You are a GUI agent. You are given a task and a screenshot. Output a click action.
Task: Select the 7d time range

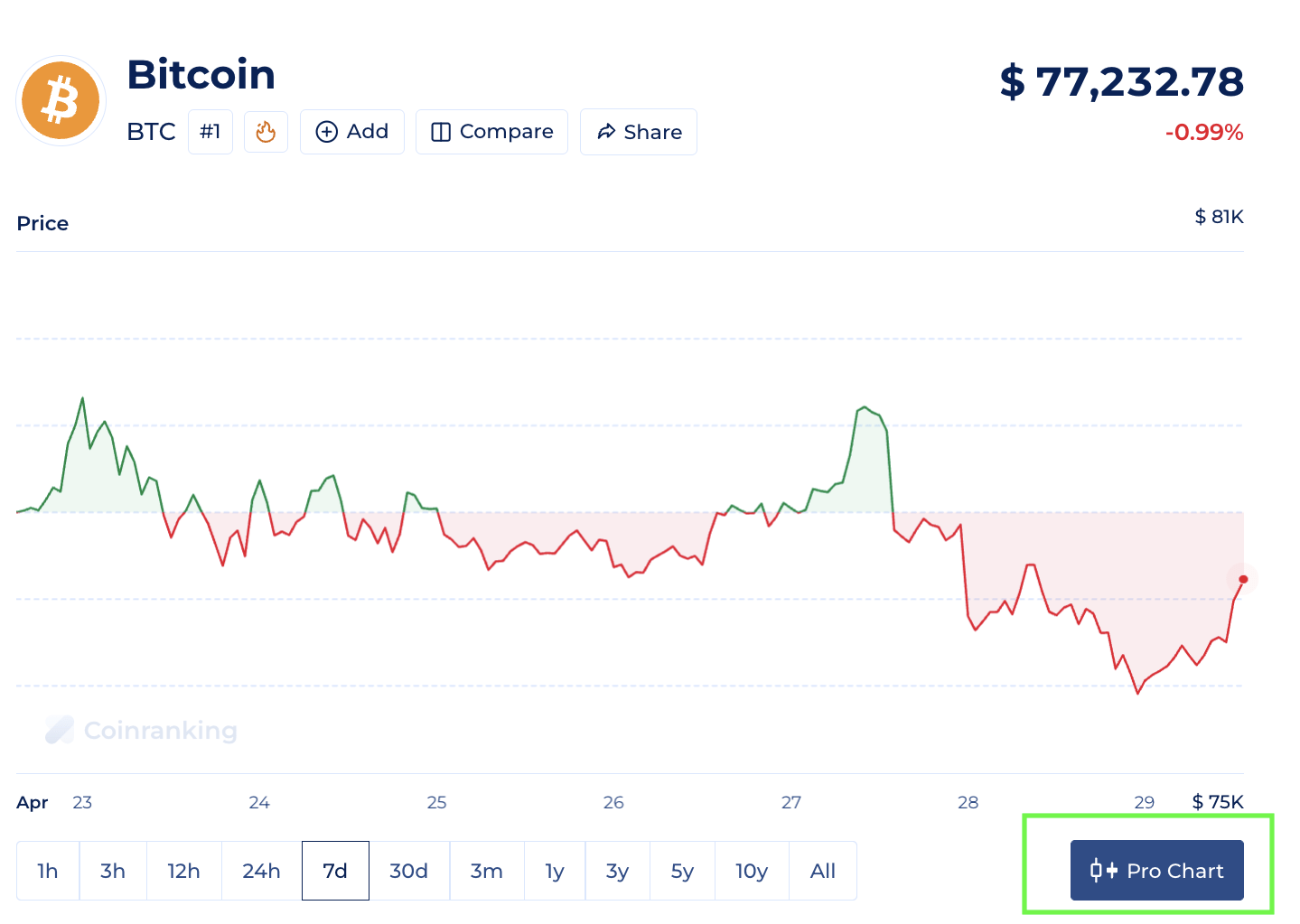point(335,871)
